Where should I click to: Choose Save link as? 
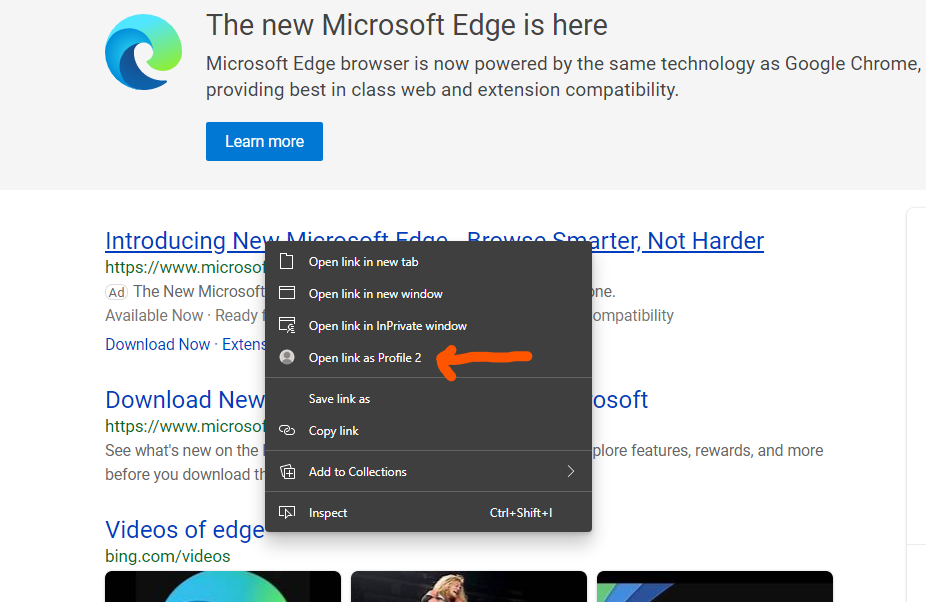point(428,398)
